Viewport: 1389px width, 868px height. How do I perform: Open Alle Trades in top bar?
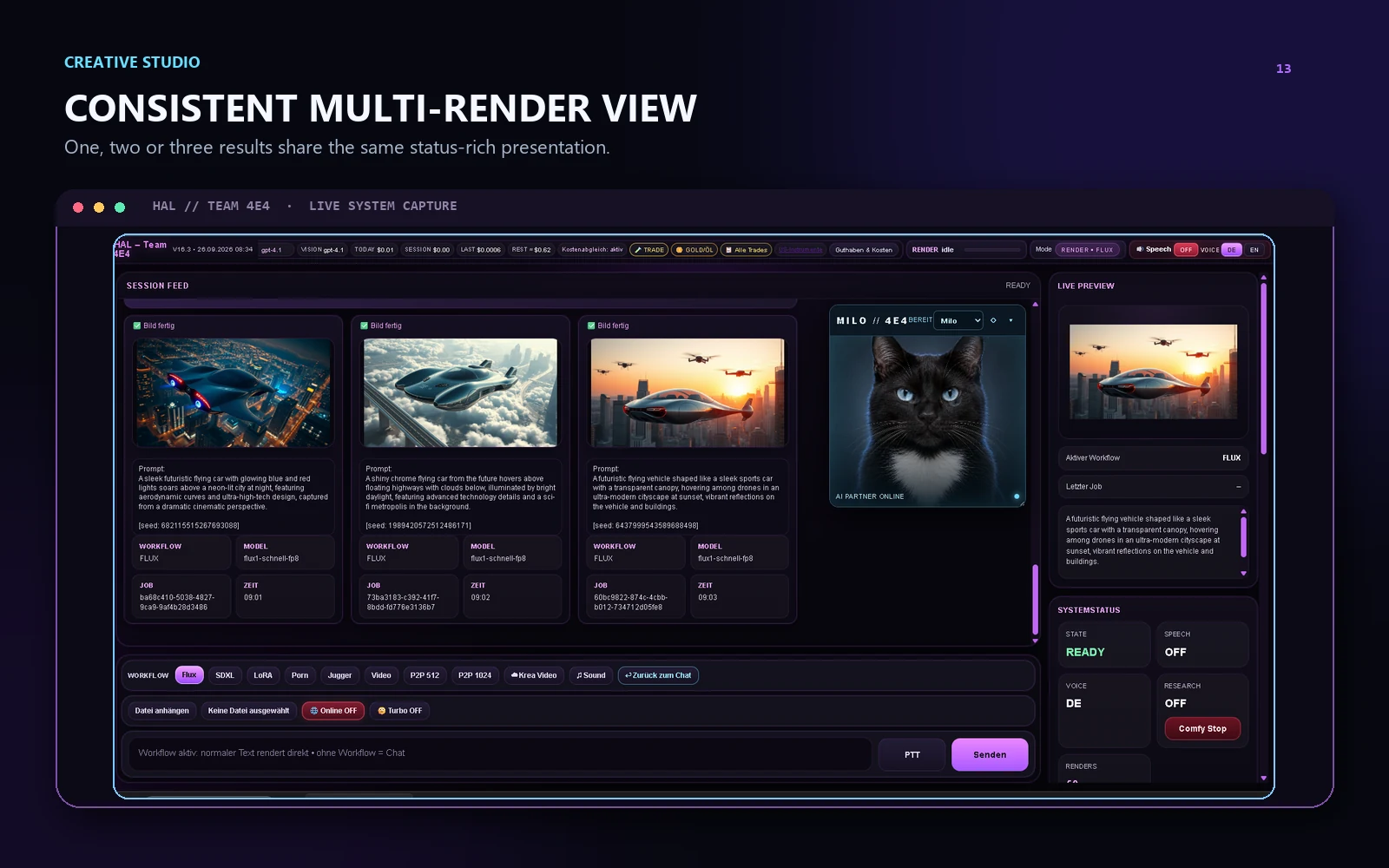(x=747, y=250)
